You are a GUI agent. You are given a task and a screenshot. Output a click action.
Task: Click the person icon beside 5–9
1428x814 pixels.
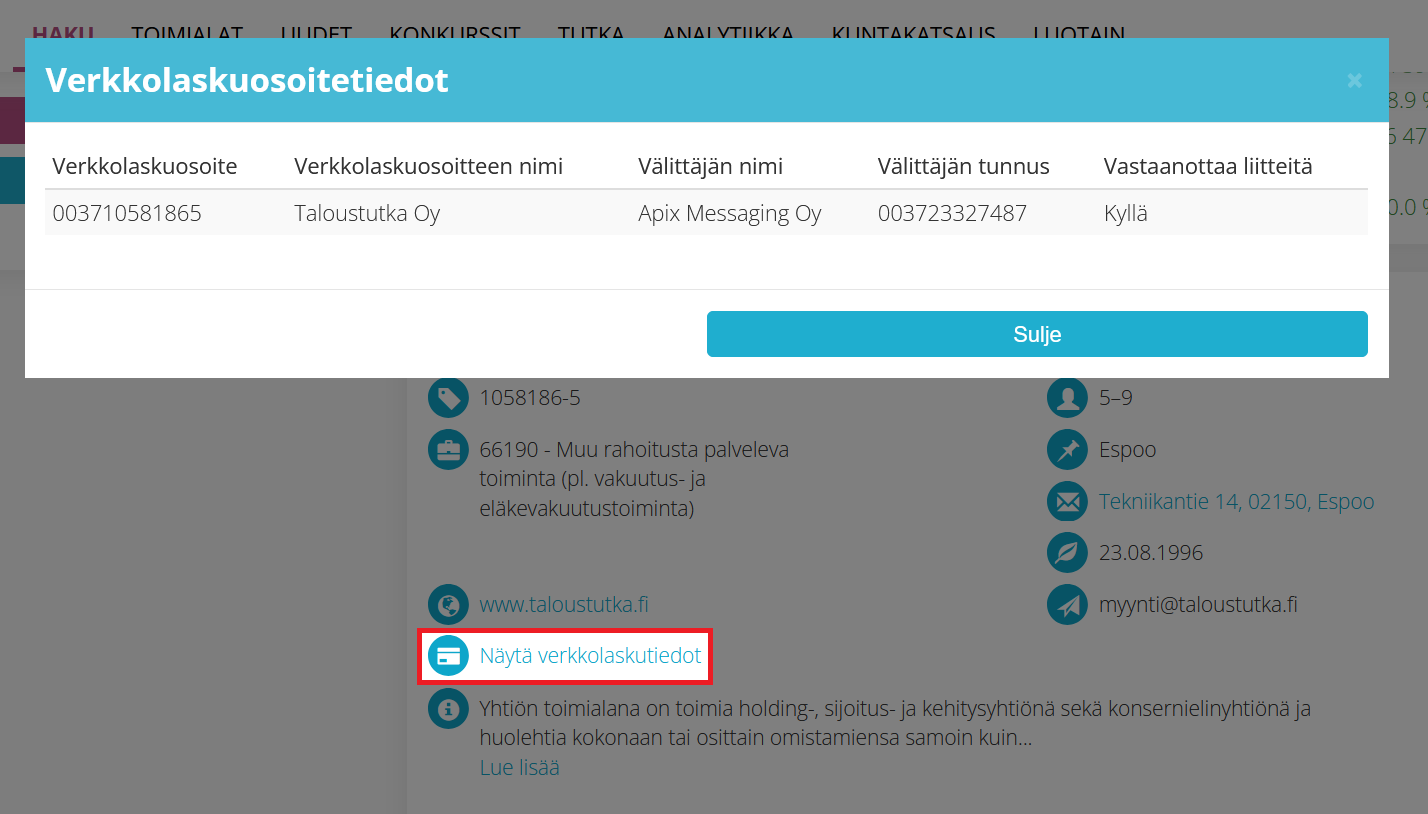1067,398
